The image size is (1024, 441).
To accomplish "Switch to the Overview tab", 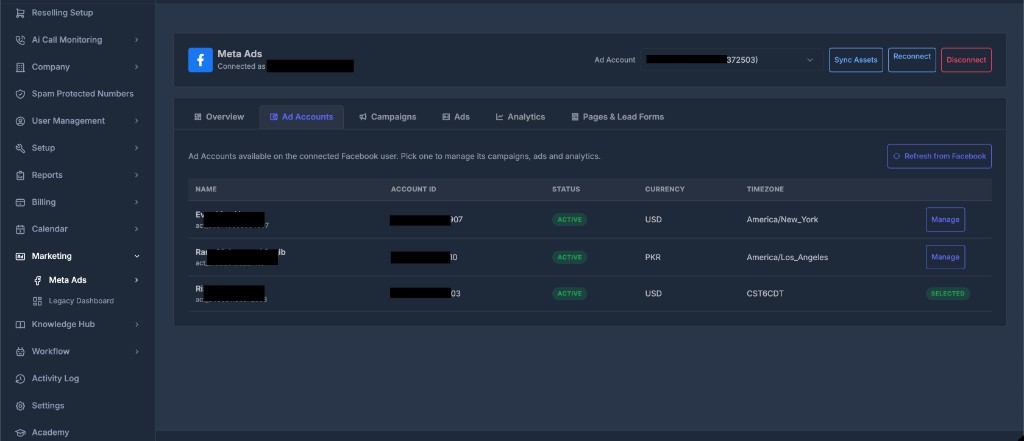I will pyautogui.click(x=219, y=117).
